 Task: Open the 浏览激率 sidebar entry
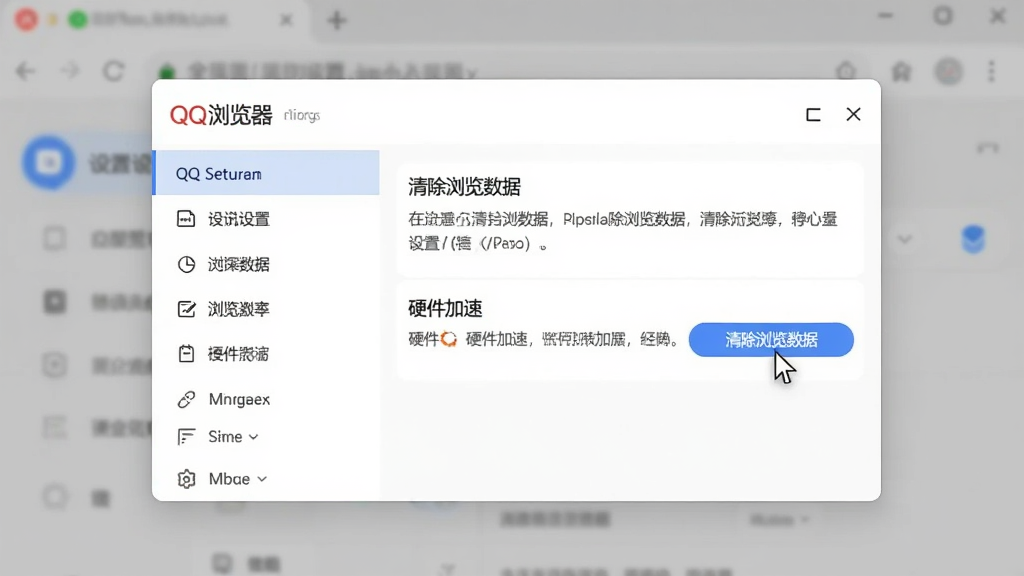tap(266, 309)
